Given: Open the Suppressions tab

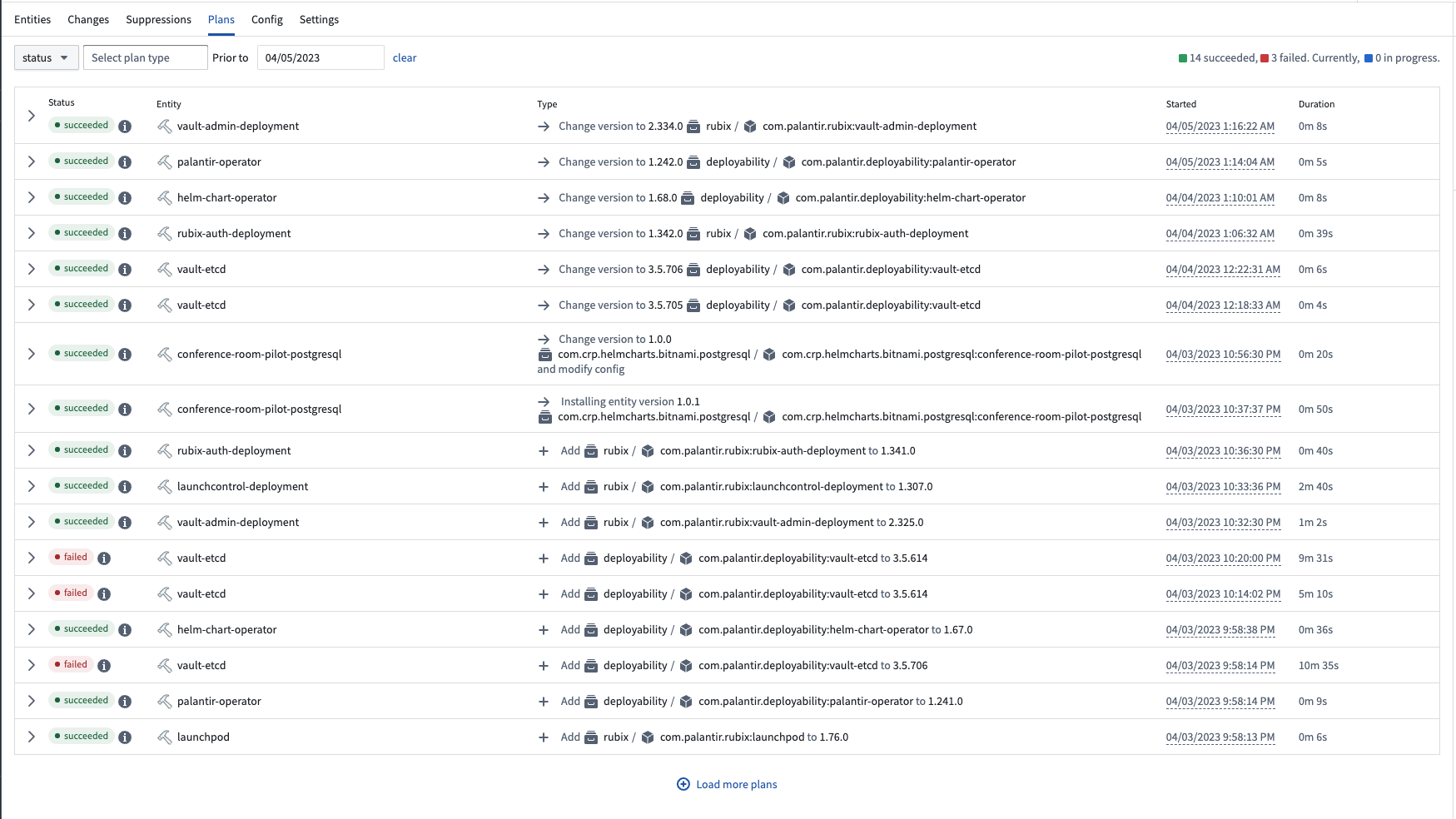Looking at the screenshot, I should pyautogui.click(x=158, y=19).
